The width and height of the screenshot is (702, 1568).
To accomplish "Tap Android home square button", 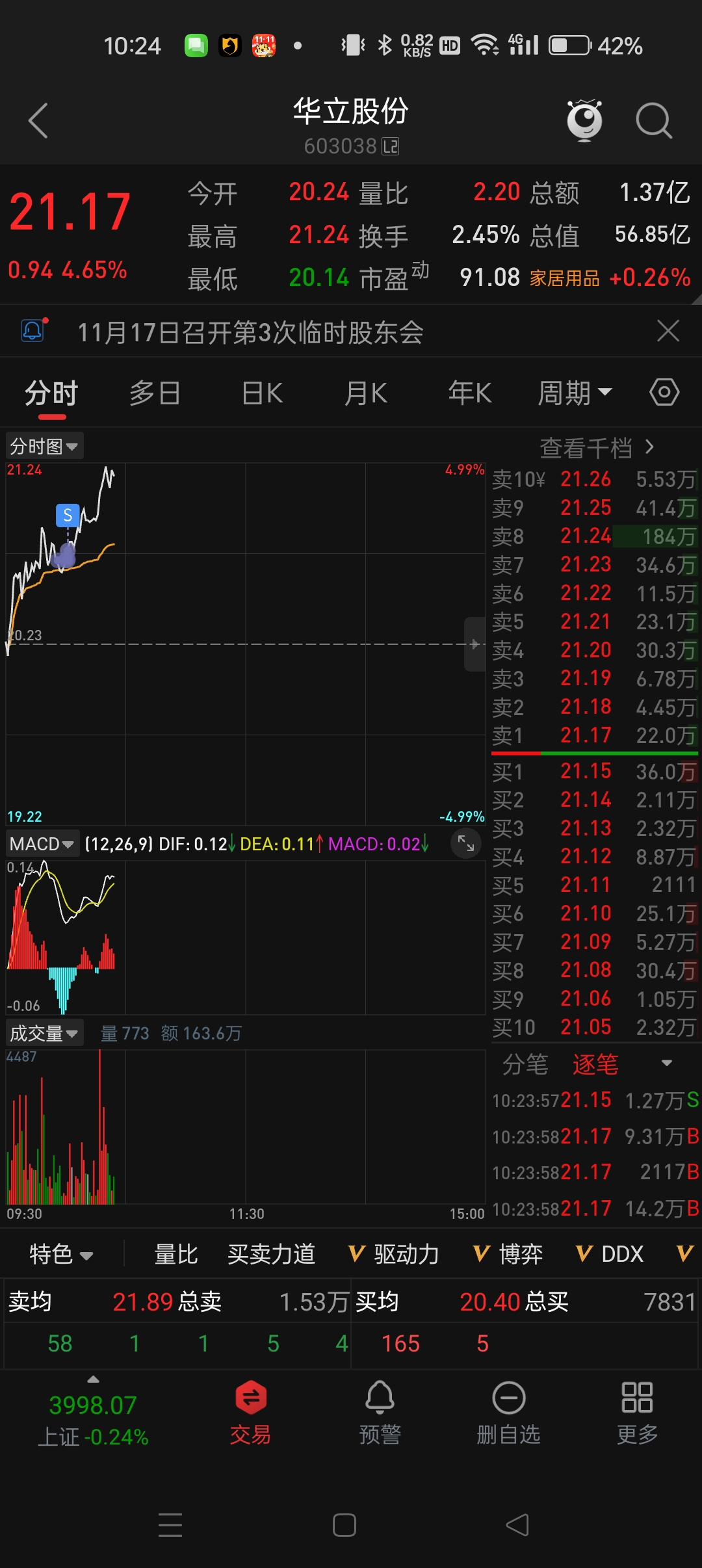I will tap(344, 1525).
